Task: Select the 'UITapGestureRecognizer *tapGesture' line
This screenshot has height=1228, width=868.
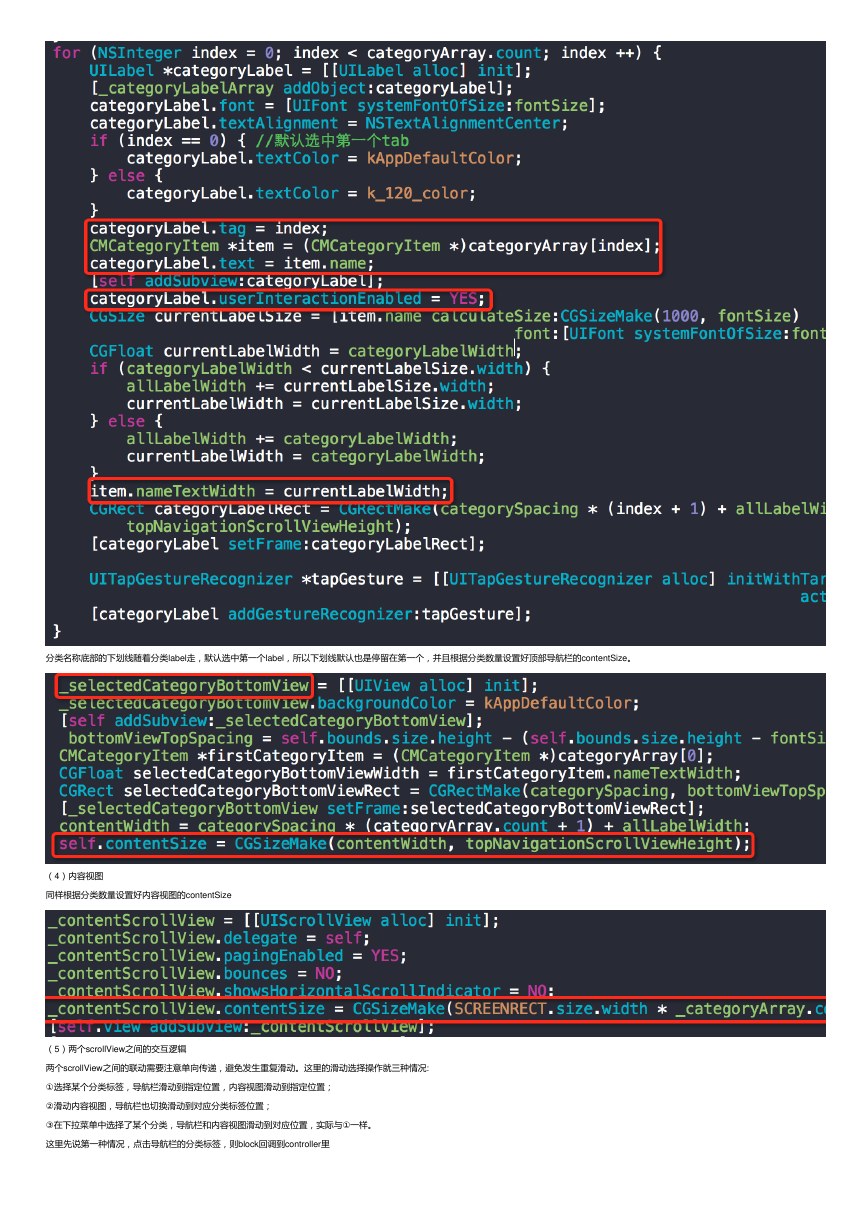Action: pyautogui.click(x=457, y=579)
